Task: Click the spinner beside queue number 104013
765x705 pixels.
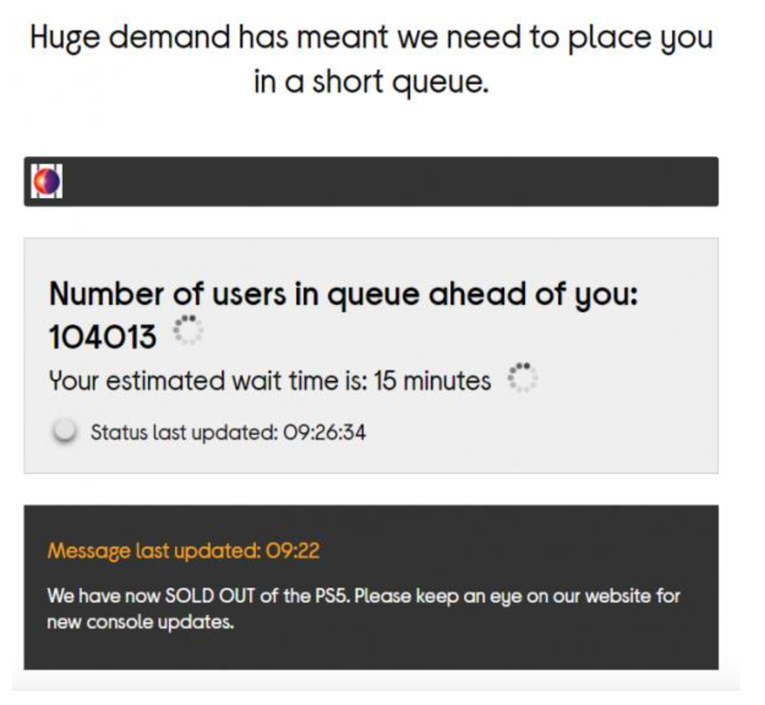Action: pos(188,330)
